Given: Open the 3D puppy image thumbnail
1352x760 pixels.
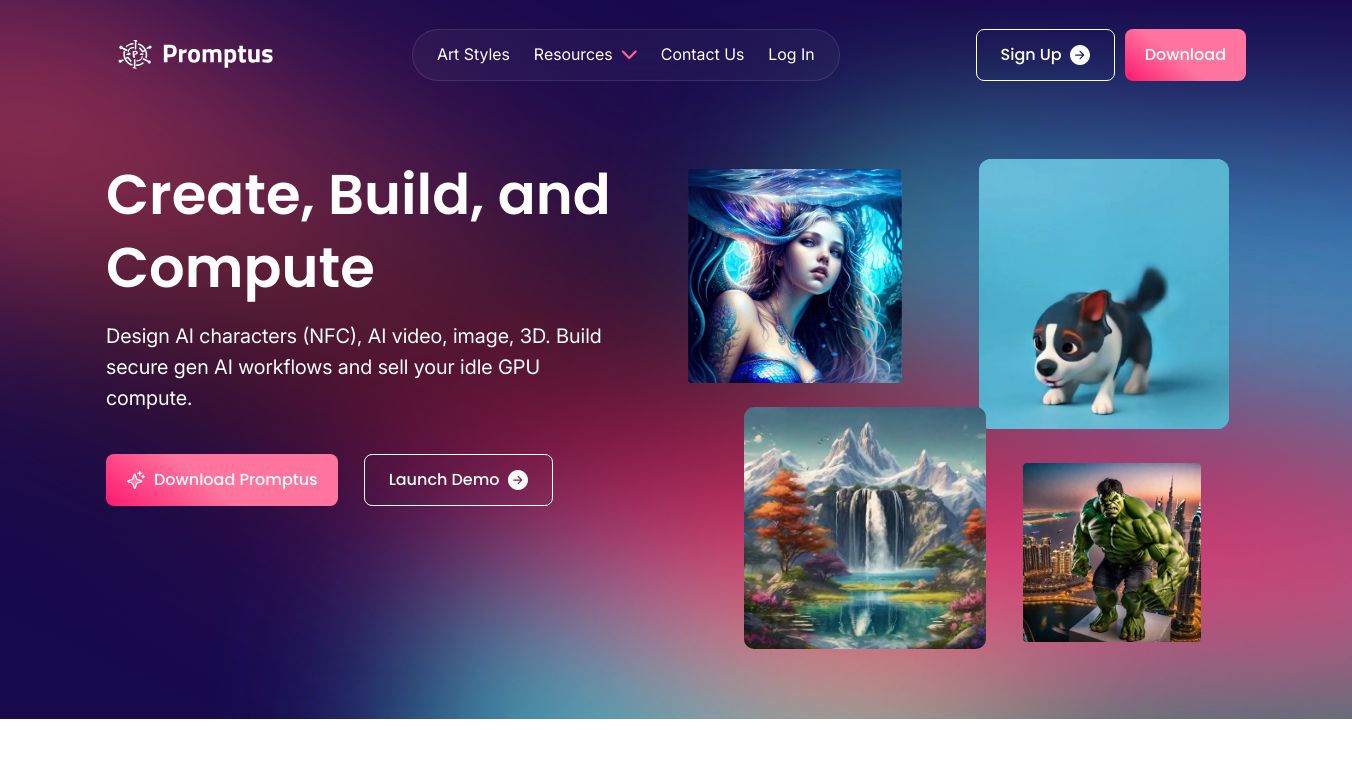Looking at the screenshot, I should [1104, 294].
